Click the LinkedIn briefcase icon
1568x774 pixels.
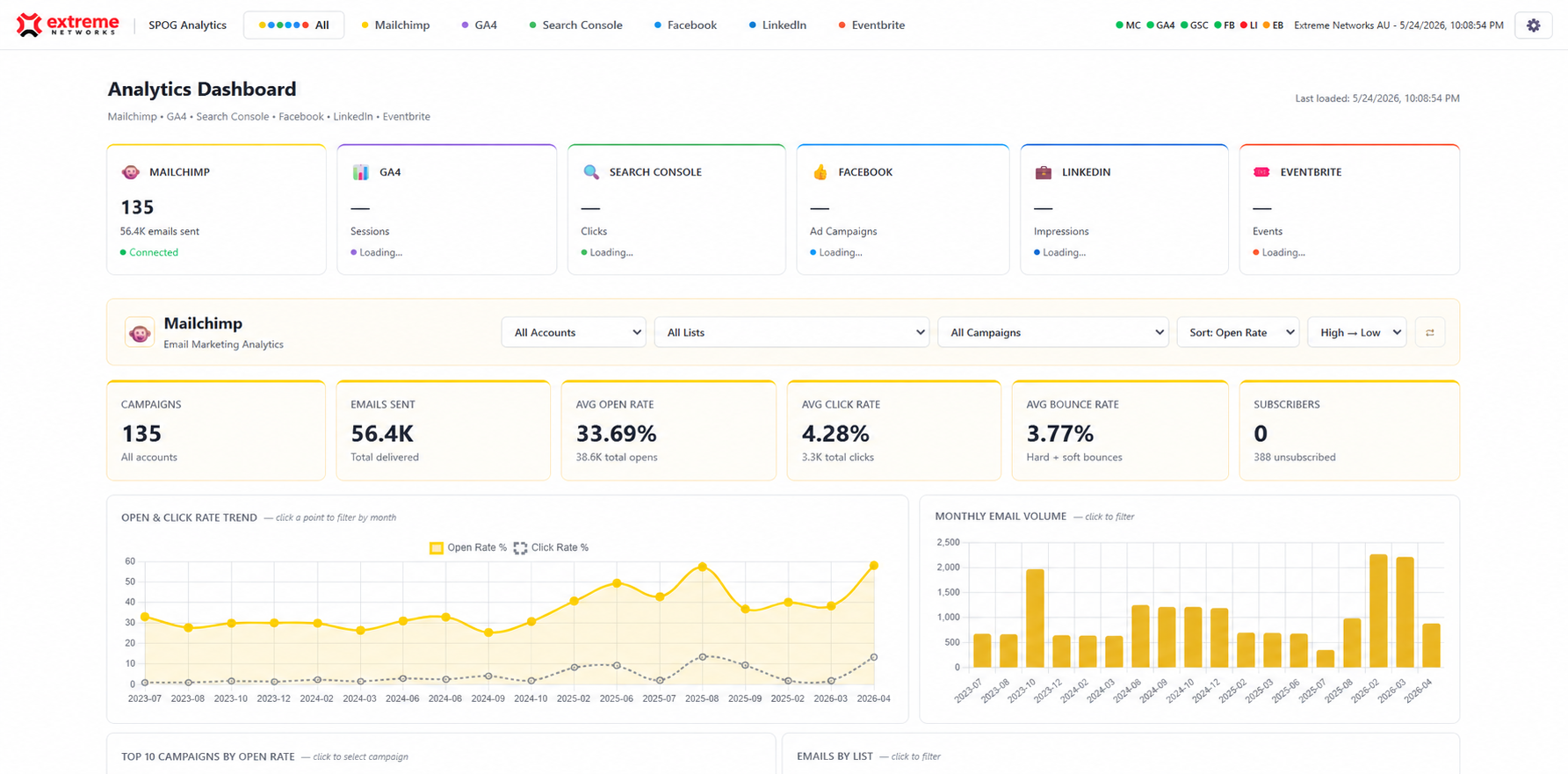1044,172
